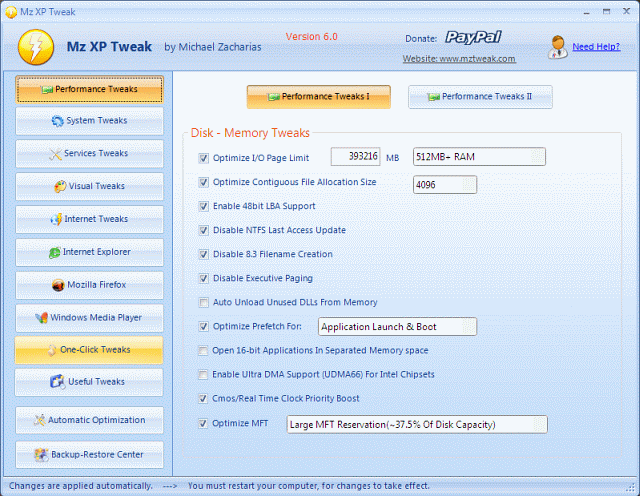The image size is (640, 496).
Task: Click the lightning bolt Mz XP Tweak logo
Action: (x=32, y=46)
